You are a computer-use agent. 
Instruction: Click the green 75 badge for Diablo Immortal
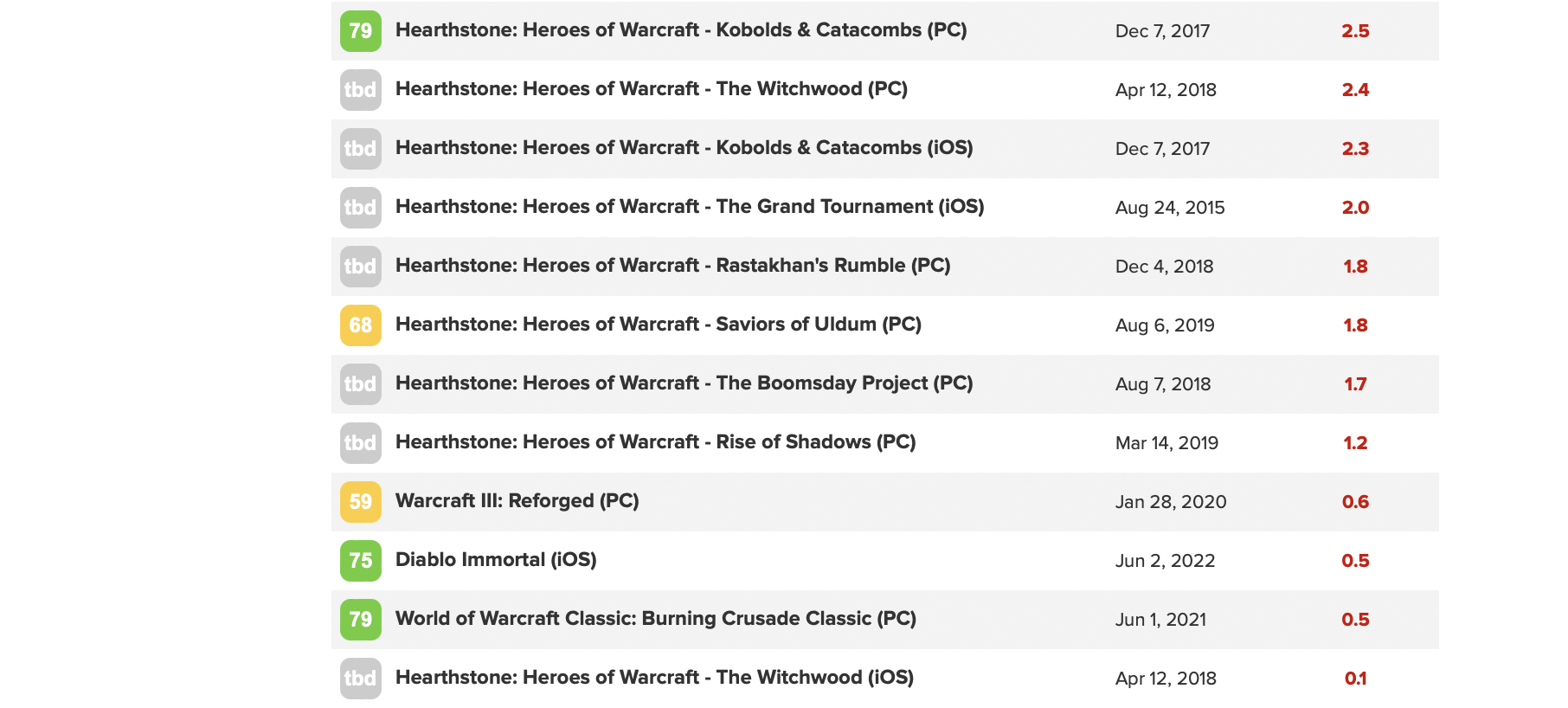pos(360,561)
